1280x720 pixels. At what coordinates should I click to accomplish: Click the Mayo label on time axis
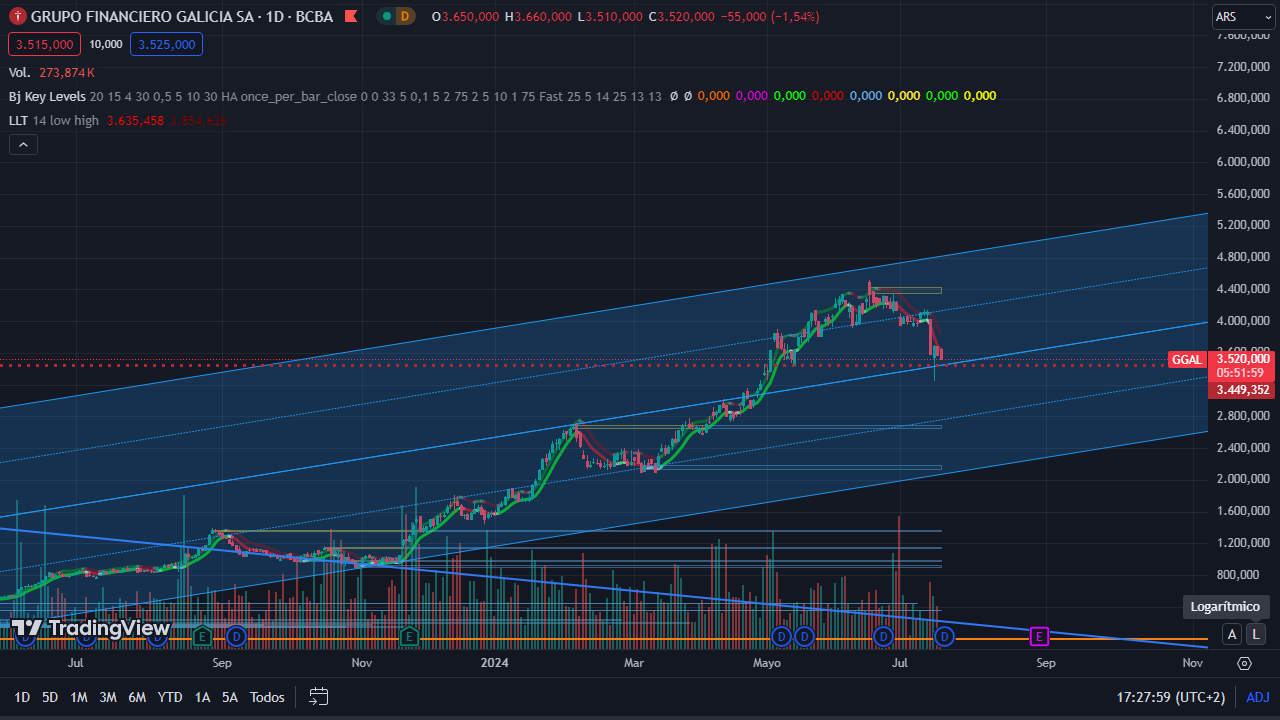tap(767, 662)
